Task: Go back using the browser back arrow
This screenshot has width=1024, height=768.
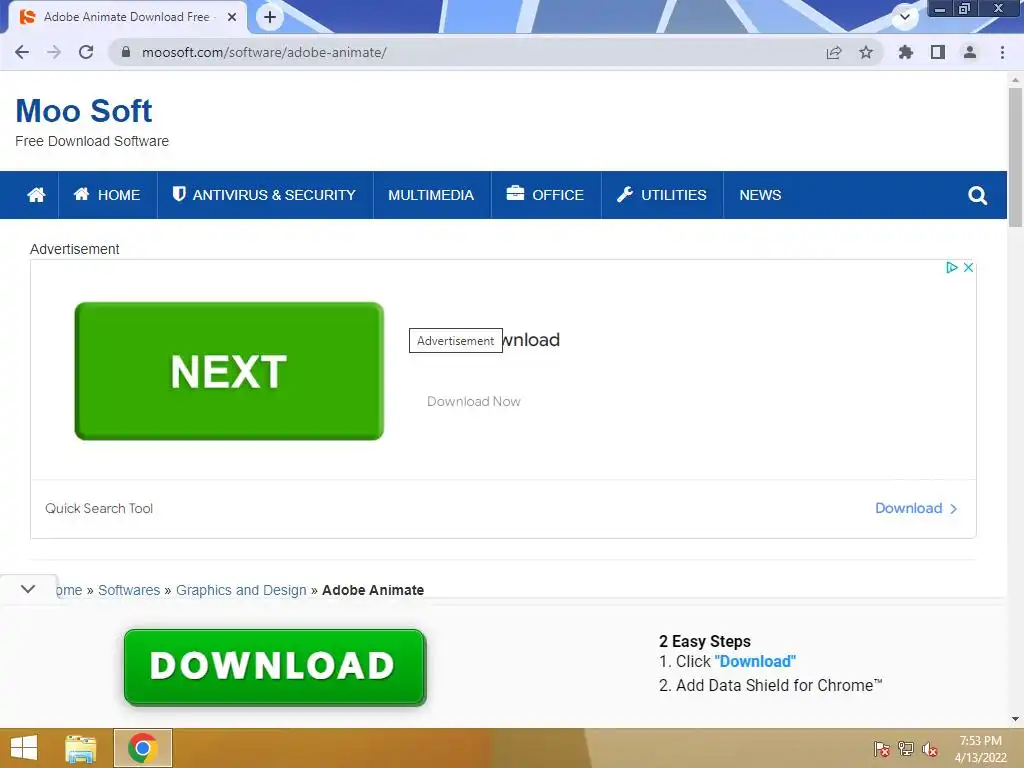Action: point(22,52)
